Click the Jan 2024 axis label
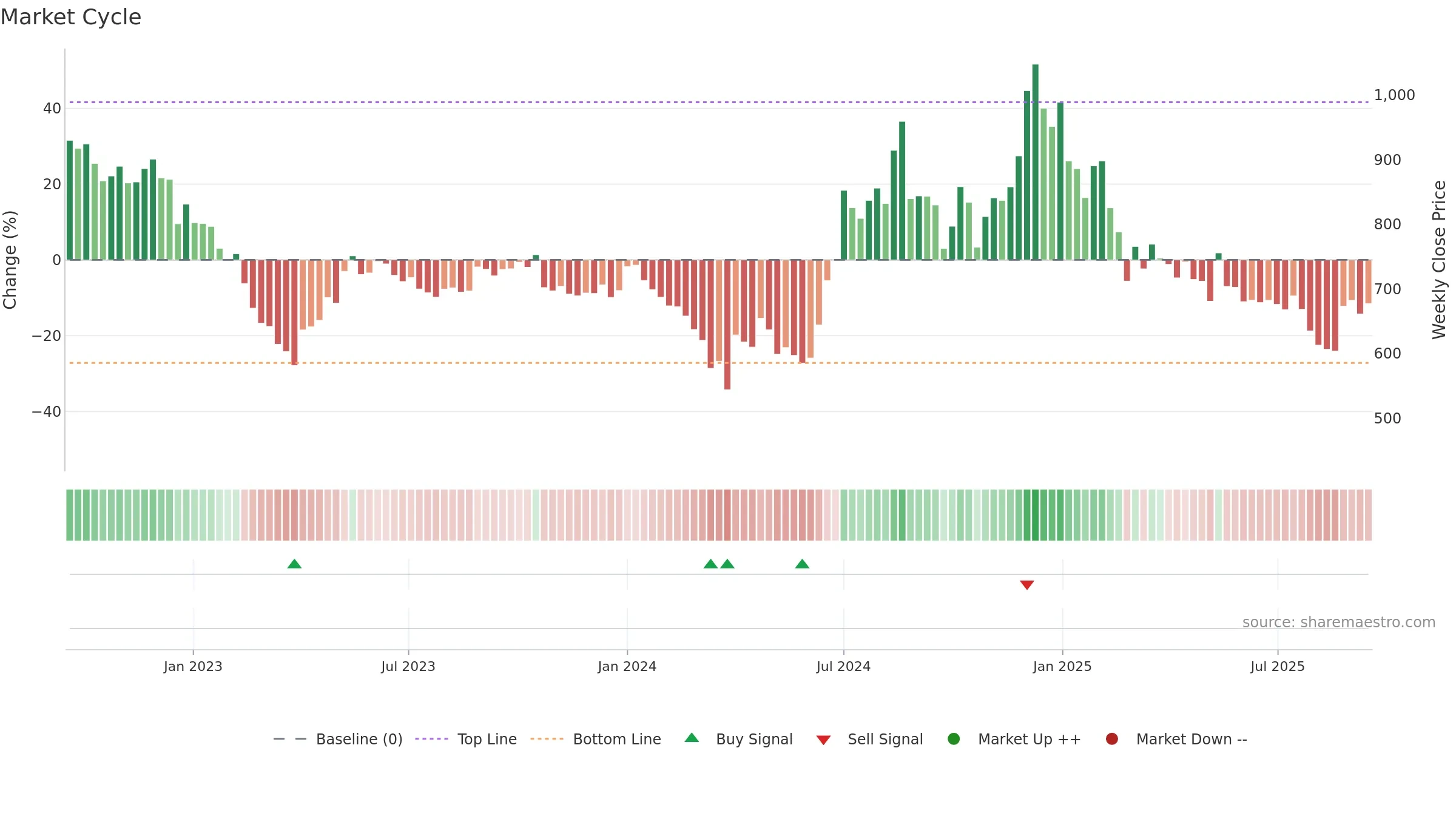This screenshot has height=819, width=1456. pos(627,666)
